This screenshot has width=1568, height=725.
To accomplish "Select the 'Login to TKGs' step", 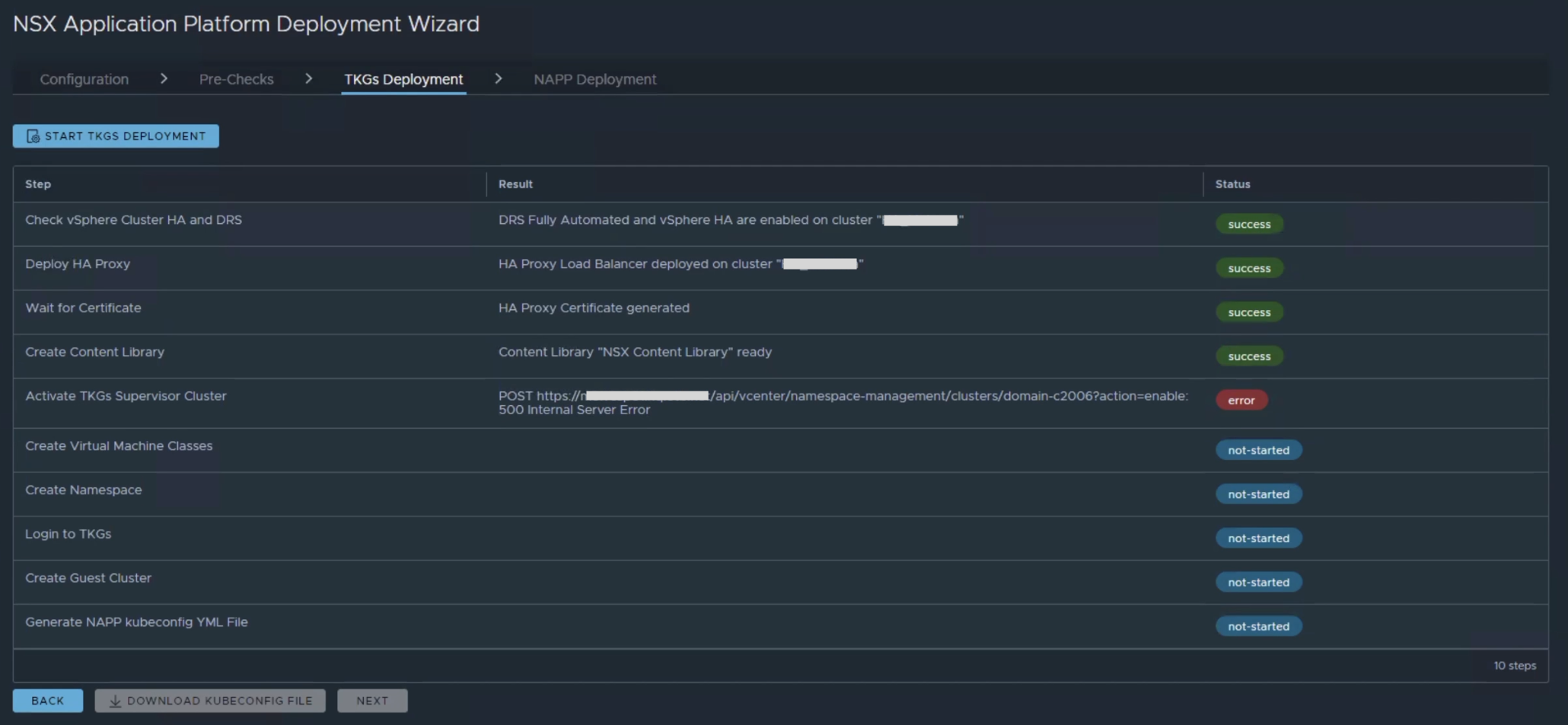I will point(68,535).
